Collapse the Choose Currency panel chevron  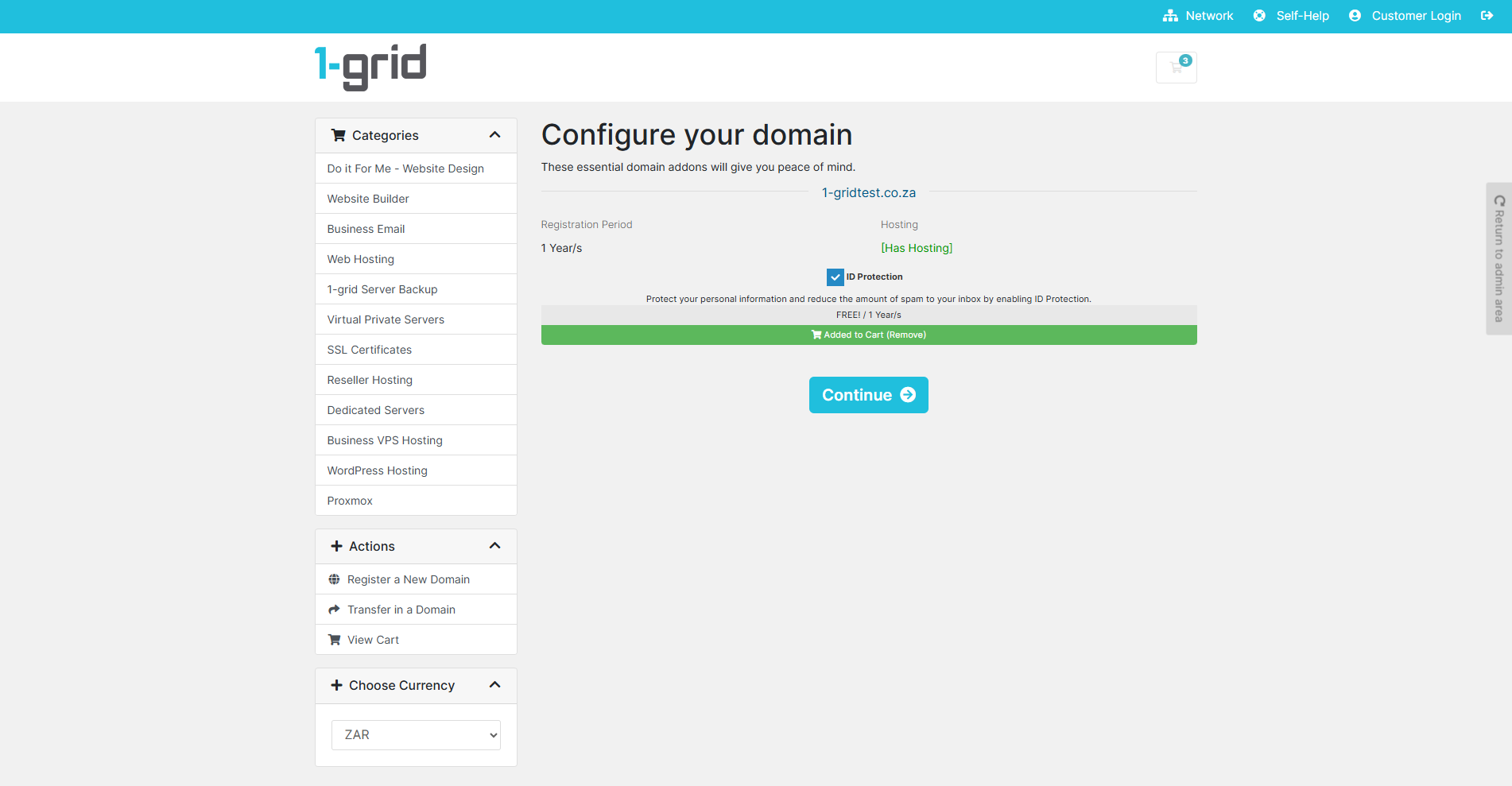tap(494, 685)
